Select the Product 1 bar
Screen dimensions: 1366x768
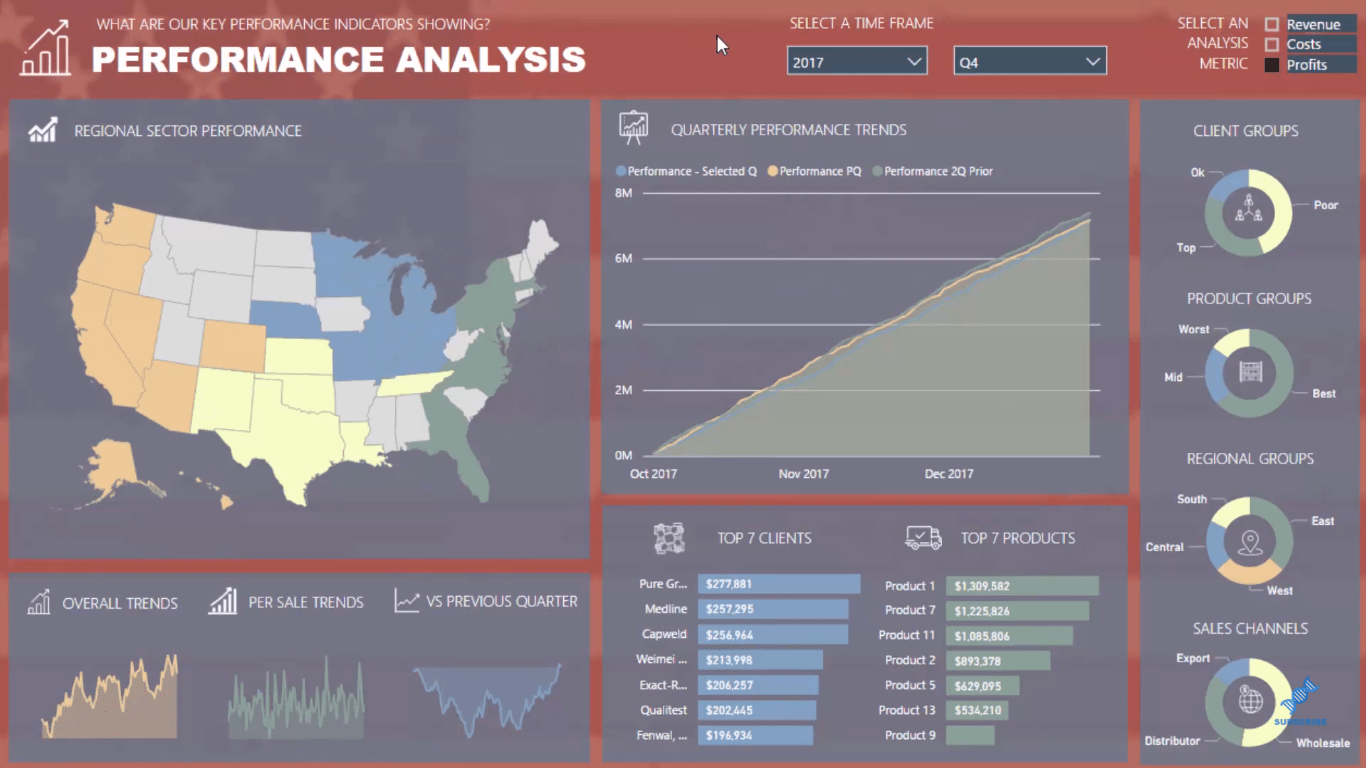[1022, 586]
